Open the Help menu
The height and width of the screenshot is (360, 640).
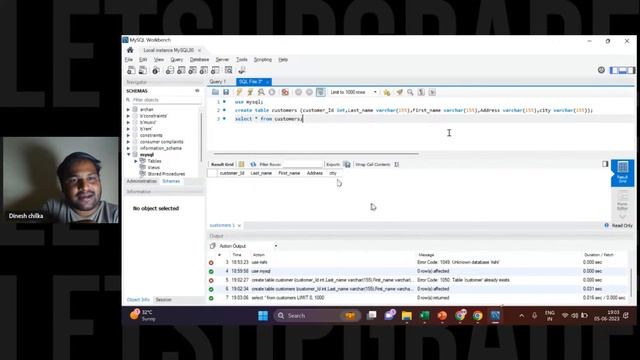(283, 60)
